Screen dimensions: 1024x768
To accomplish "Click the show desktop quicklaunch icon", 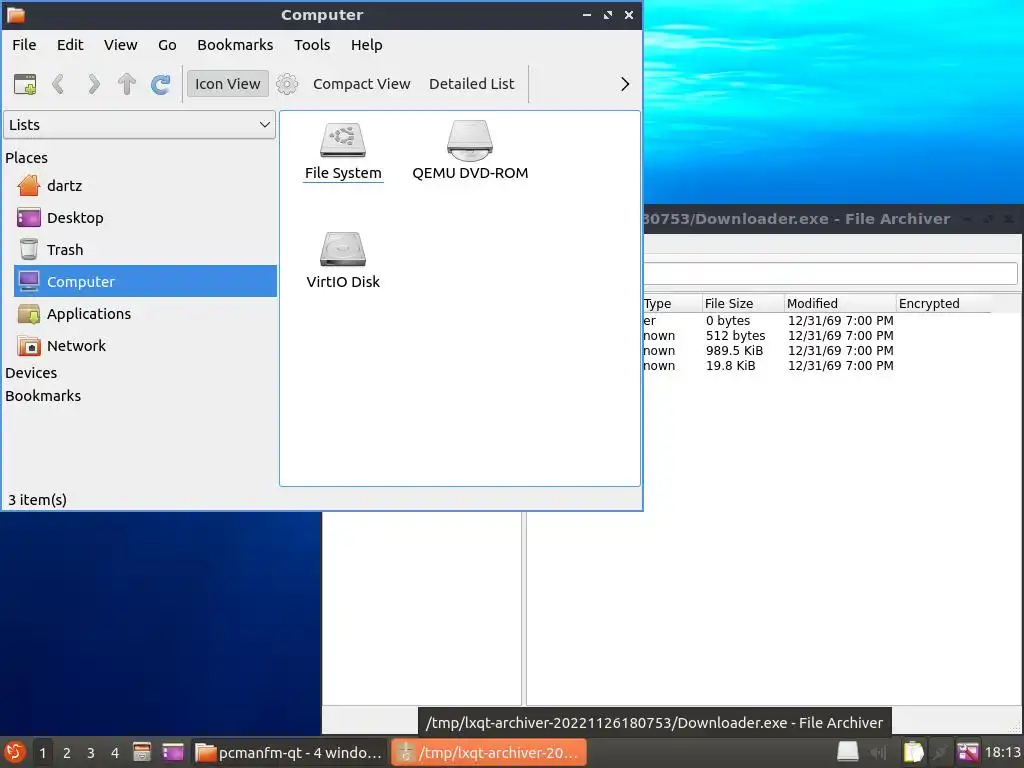I will 173,753.
